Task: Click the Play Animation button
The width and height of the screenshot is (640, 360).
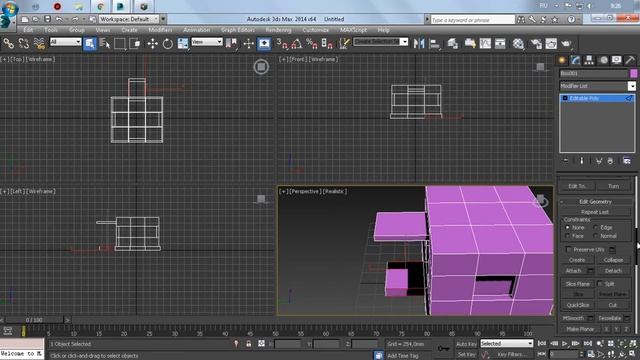Action: (565, 344)
